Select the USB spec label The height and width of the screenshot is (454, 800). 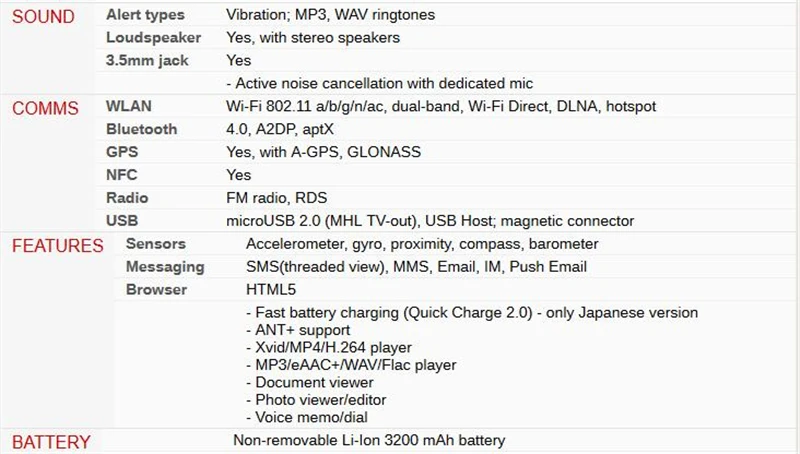click(x=122, y=221)
